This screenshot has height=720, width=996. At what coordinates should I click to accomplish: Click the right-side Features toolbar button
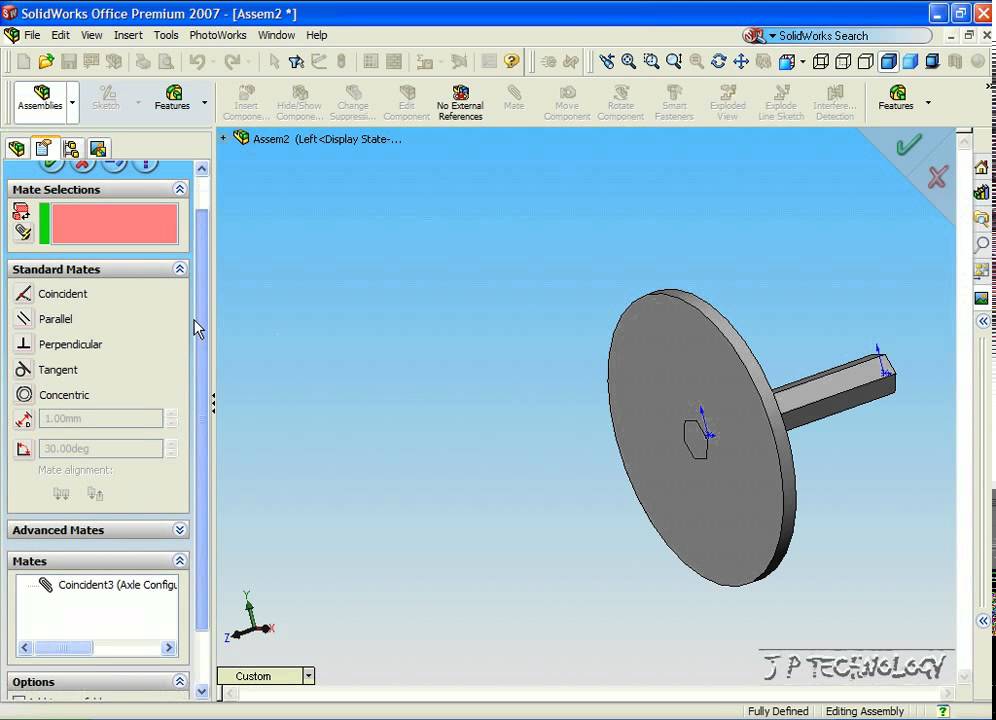(896, 98)
